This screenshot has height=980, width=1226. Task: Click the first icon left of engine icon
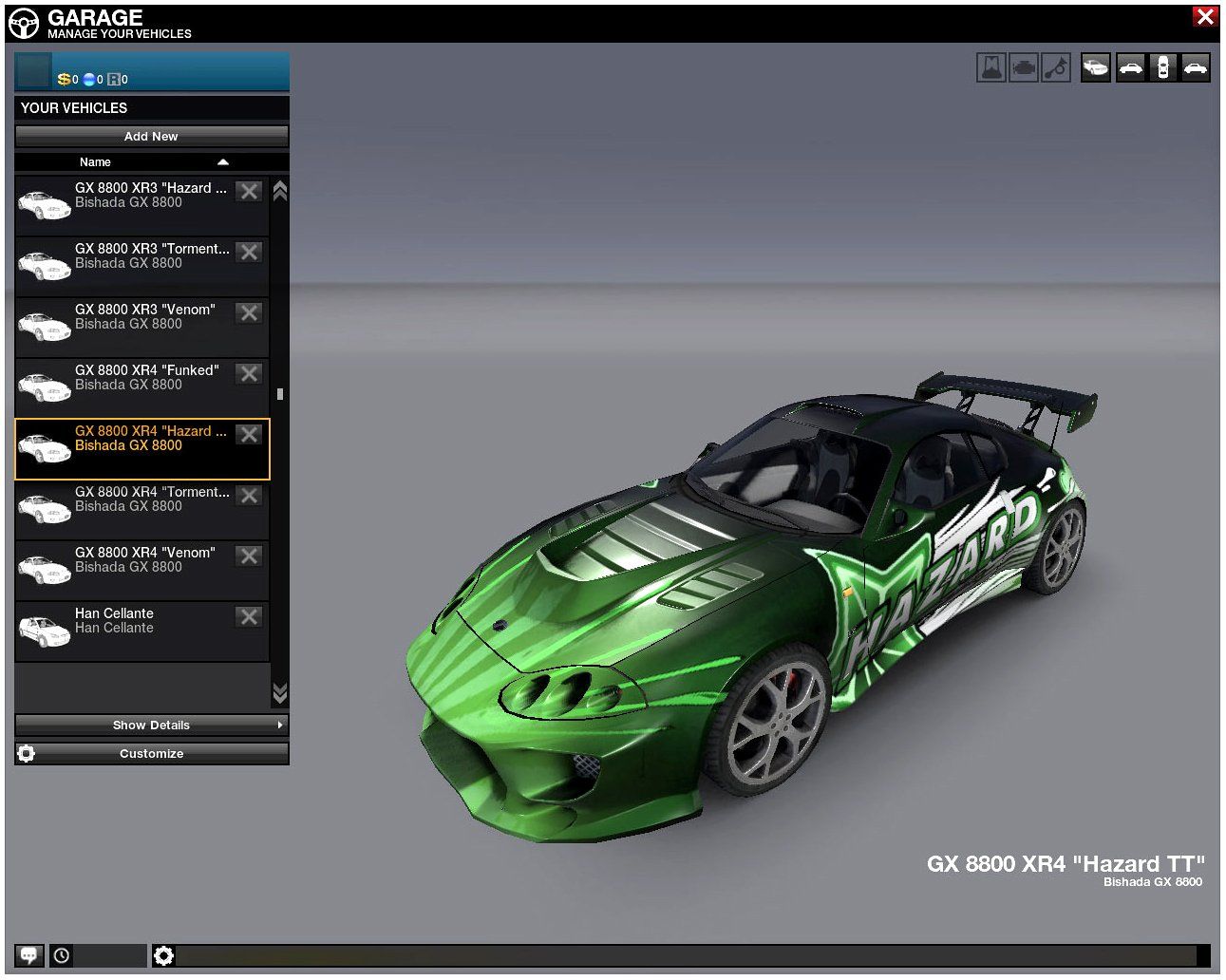tap(990, 67)
